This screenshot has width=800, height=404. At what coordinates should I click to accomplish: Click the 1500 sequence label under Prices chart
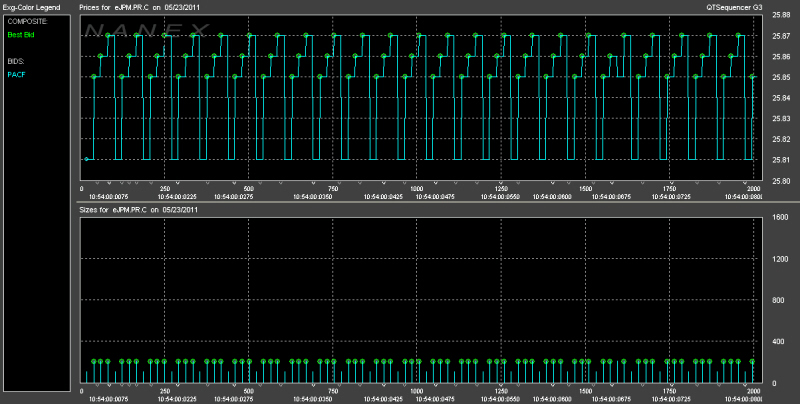pyautogui.click(x=585, y=189)
